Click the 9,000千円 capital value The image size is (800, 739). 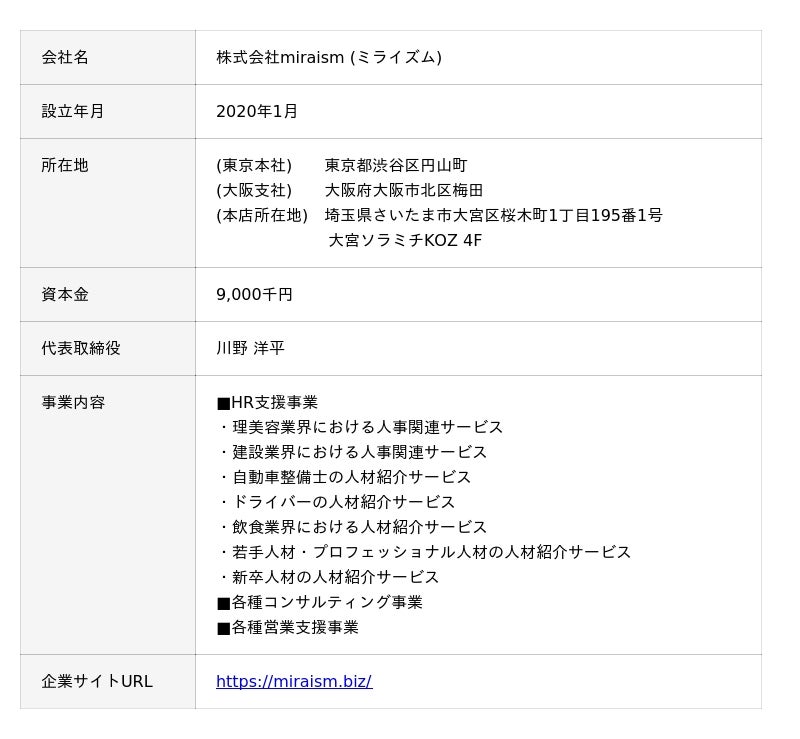coord(254,294)
